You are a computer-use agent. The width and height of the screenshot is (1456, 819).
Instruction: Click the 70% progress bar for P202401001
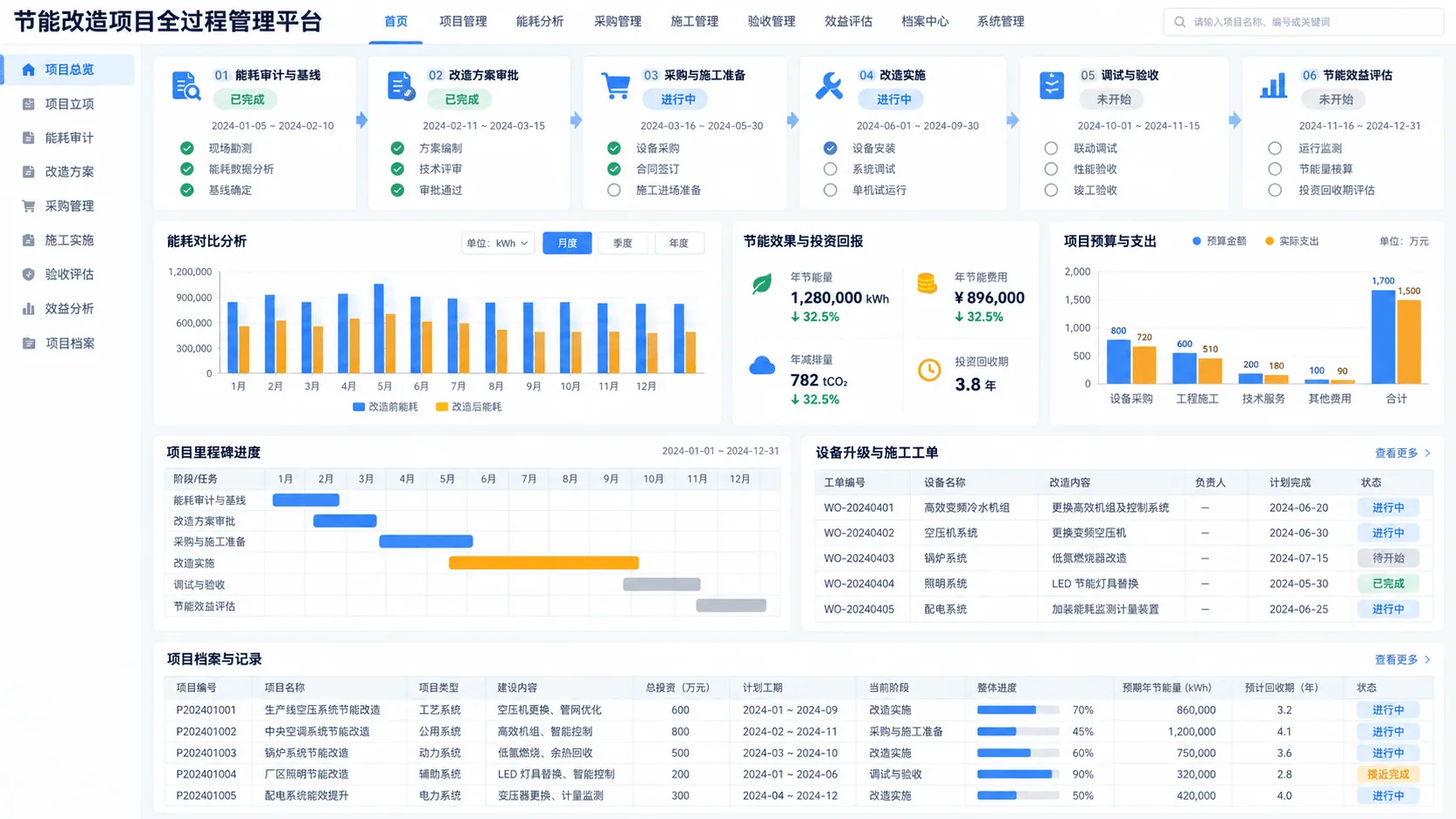pyautogui.click(x=1018, y=710)
